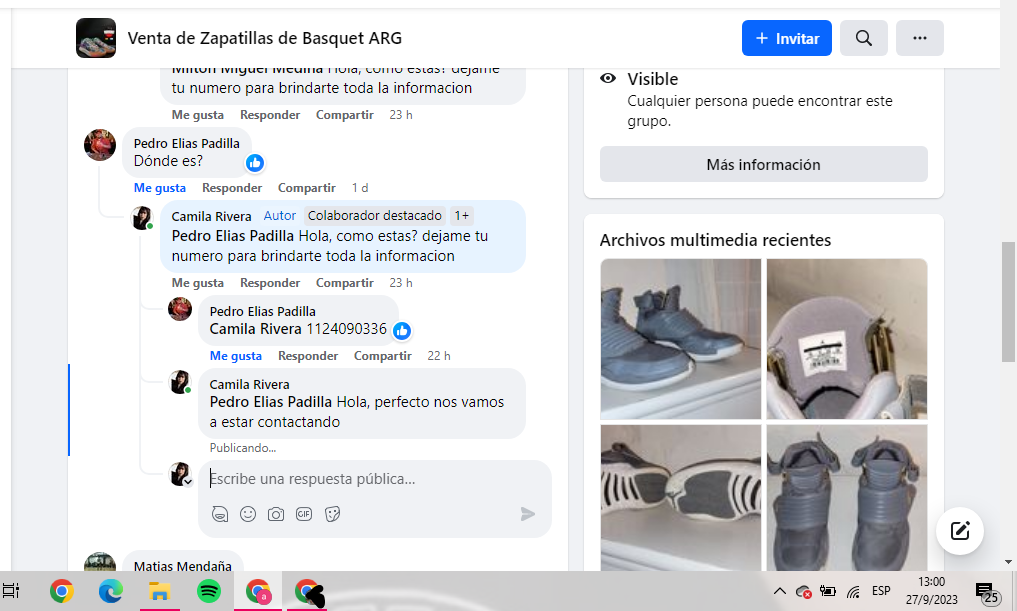Open Spotify from the taskbar

click(208, 592)
